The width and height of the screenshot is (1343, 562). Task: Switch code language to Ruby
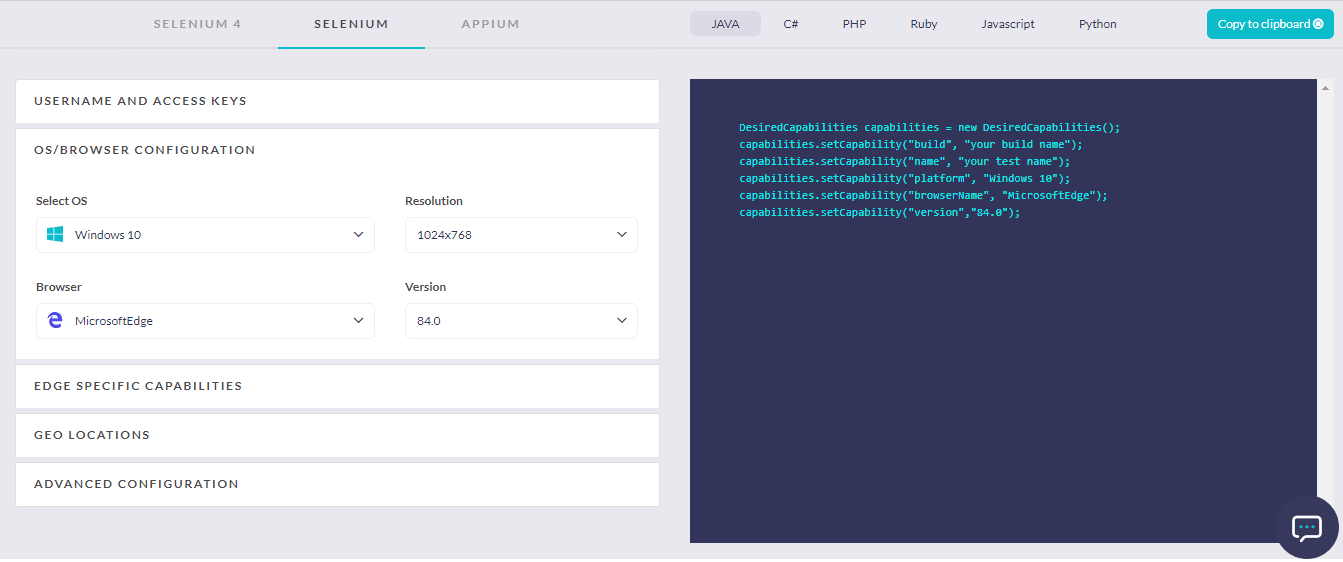tap(924, 24)
